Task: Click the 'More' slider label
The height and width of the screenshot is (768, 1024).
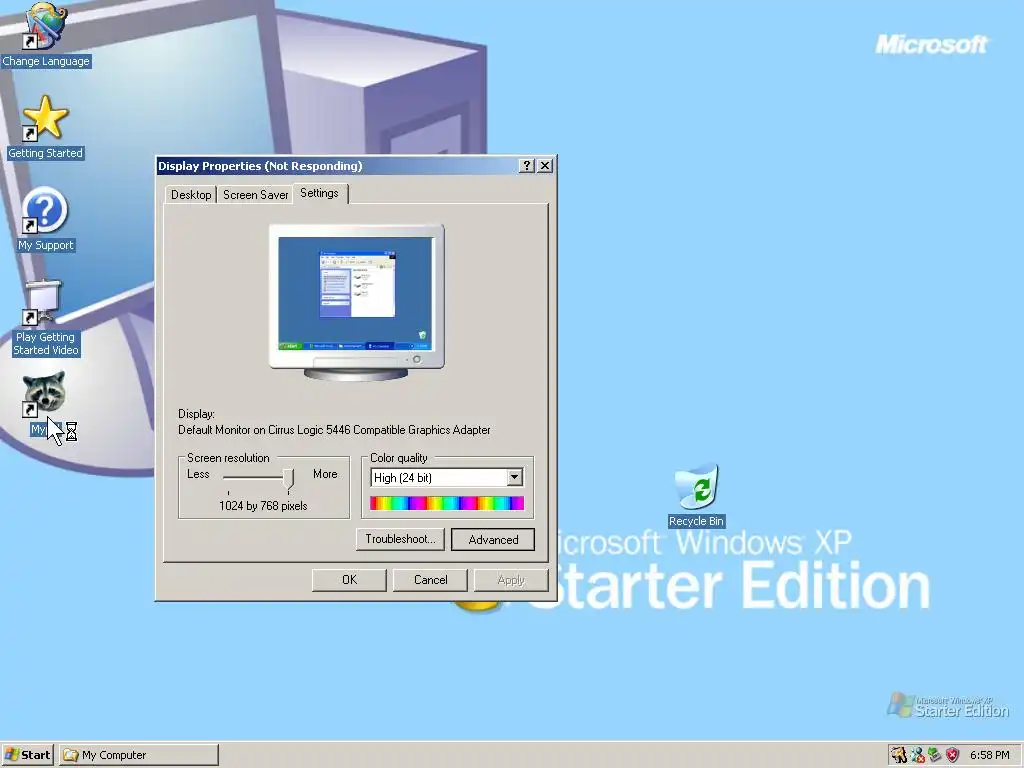Action: [x=325, y=474]
